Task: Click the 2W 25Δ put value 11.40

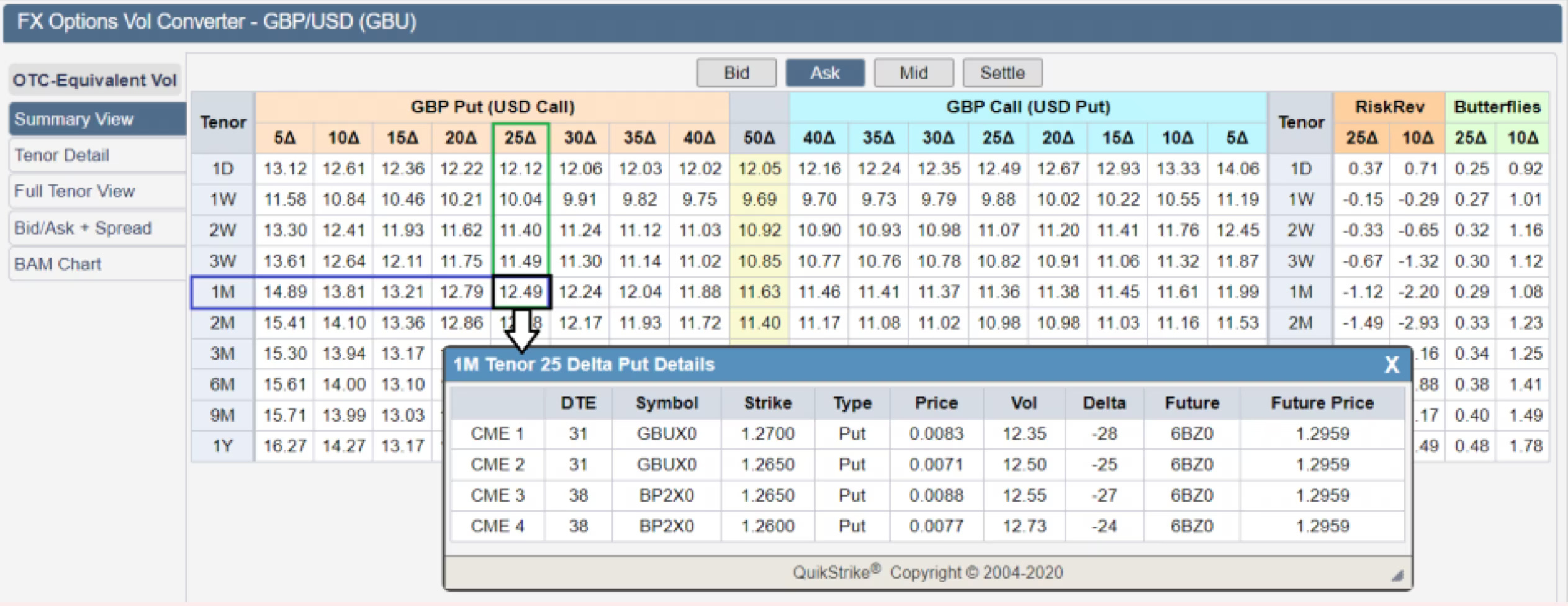Action: click(x=521, y=230)
